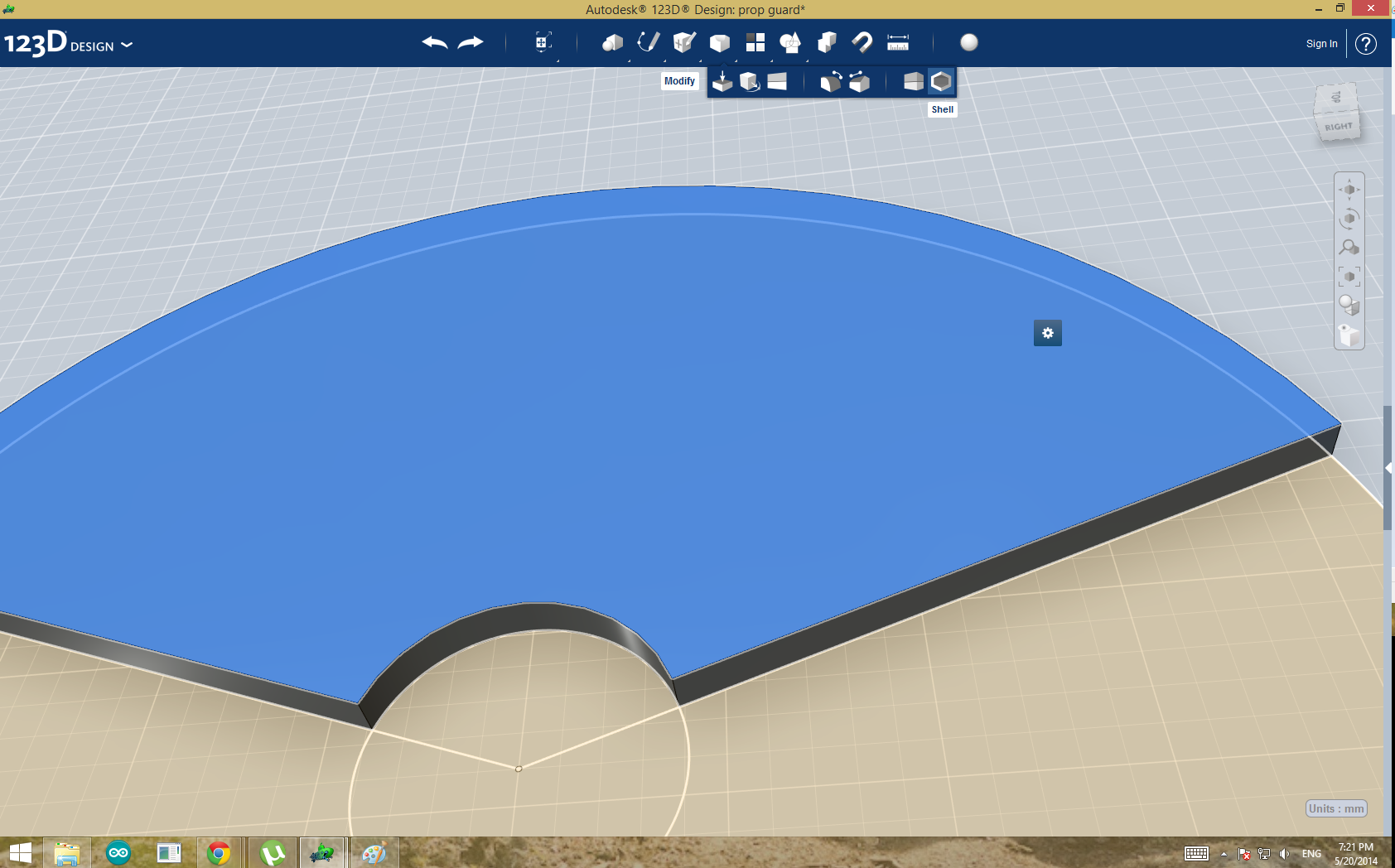Open the Primitives menu
The width and height of the screenshot is (1395, 868).
click(x=612, y=42)
